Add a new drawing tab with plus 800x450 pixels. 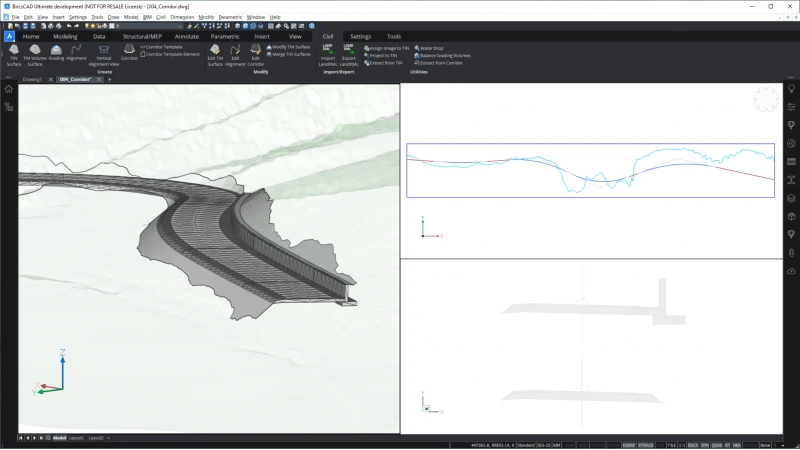109,80
